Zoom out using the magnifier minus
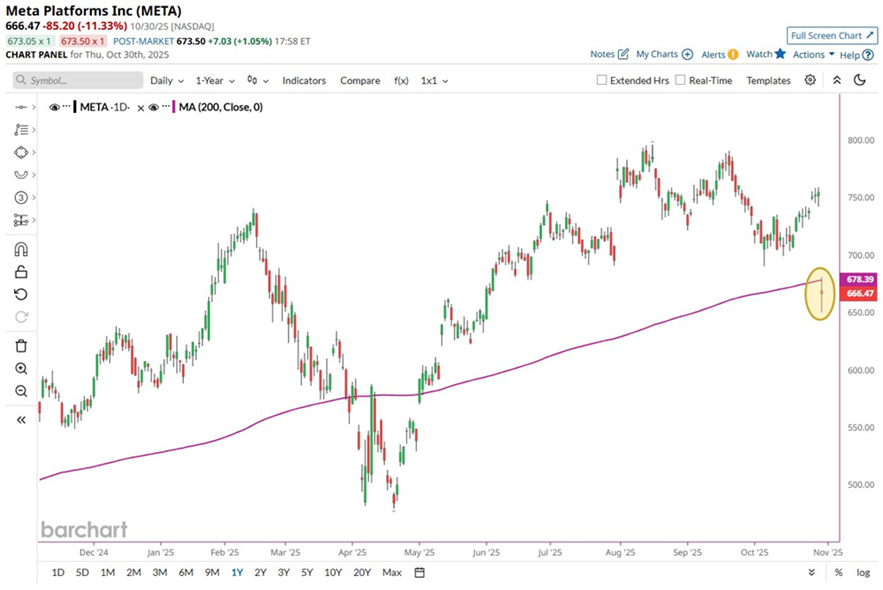Screen dimensions: 883x590 click(x=21, y=391)
